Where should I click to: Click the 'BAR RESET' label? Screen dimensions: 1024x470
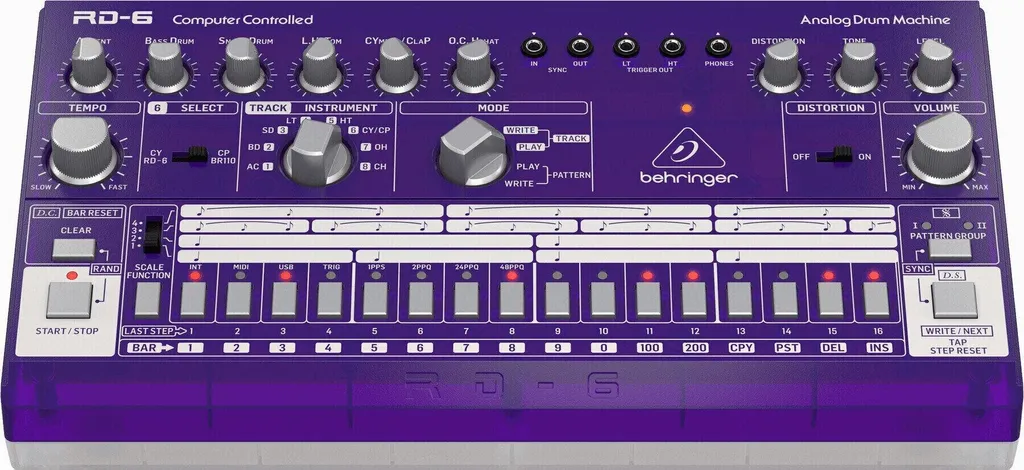tap(93, 213)
